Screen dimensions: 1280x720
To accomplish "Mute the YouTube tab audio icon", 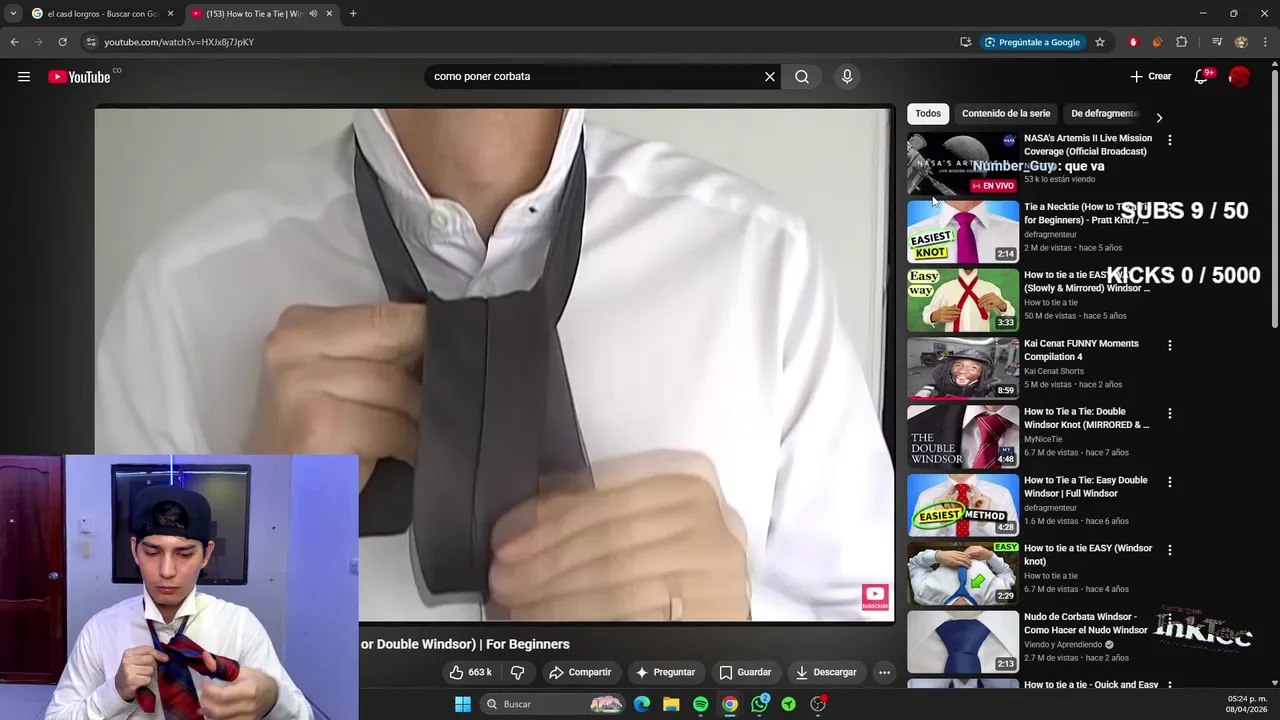I will (313, 14).
